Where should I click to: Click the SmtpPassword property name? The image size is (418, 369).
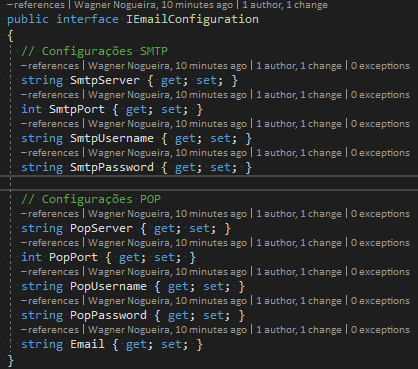point(112,167)
